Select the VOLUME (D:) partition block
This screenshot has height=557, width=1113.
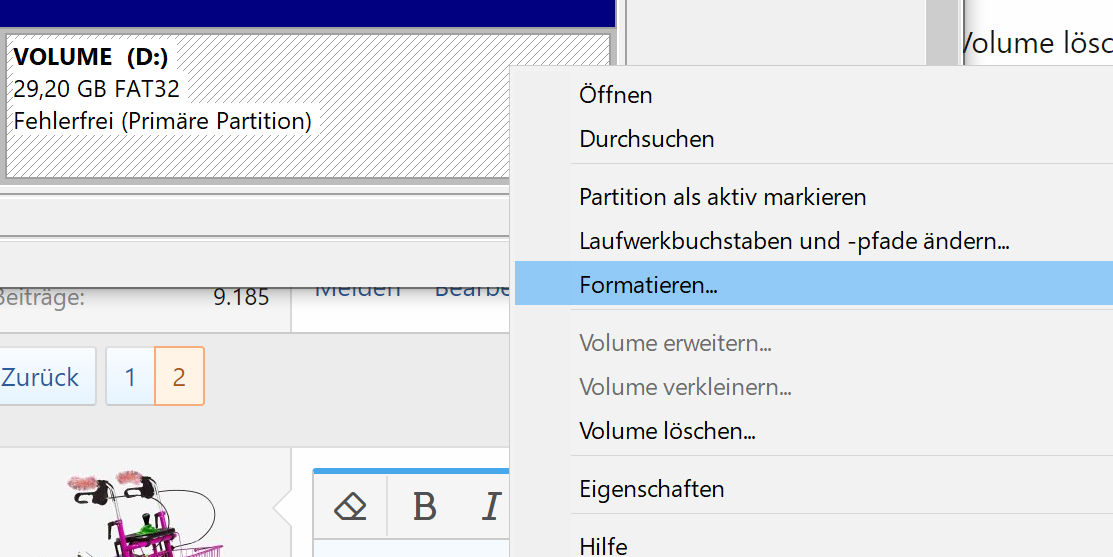click(x=307, y=106)
